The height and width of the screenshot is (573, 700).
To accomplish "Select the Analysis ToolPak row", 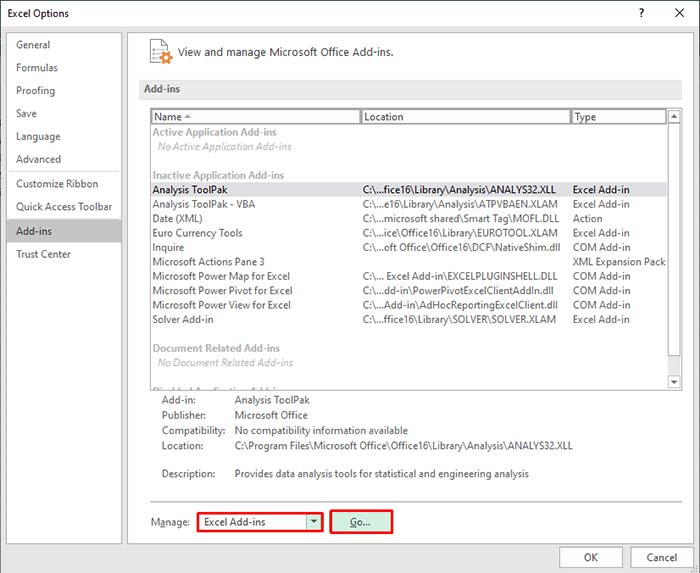I will pyautogui.click(x=408, y=190).
